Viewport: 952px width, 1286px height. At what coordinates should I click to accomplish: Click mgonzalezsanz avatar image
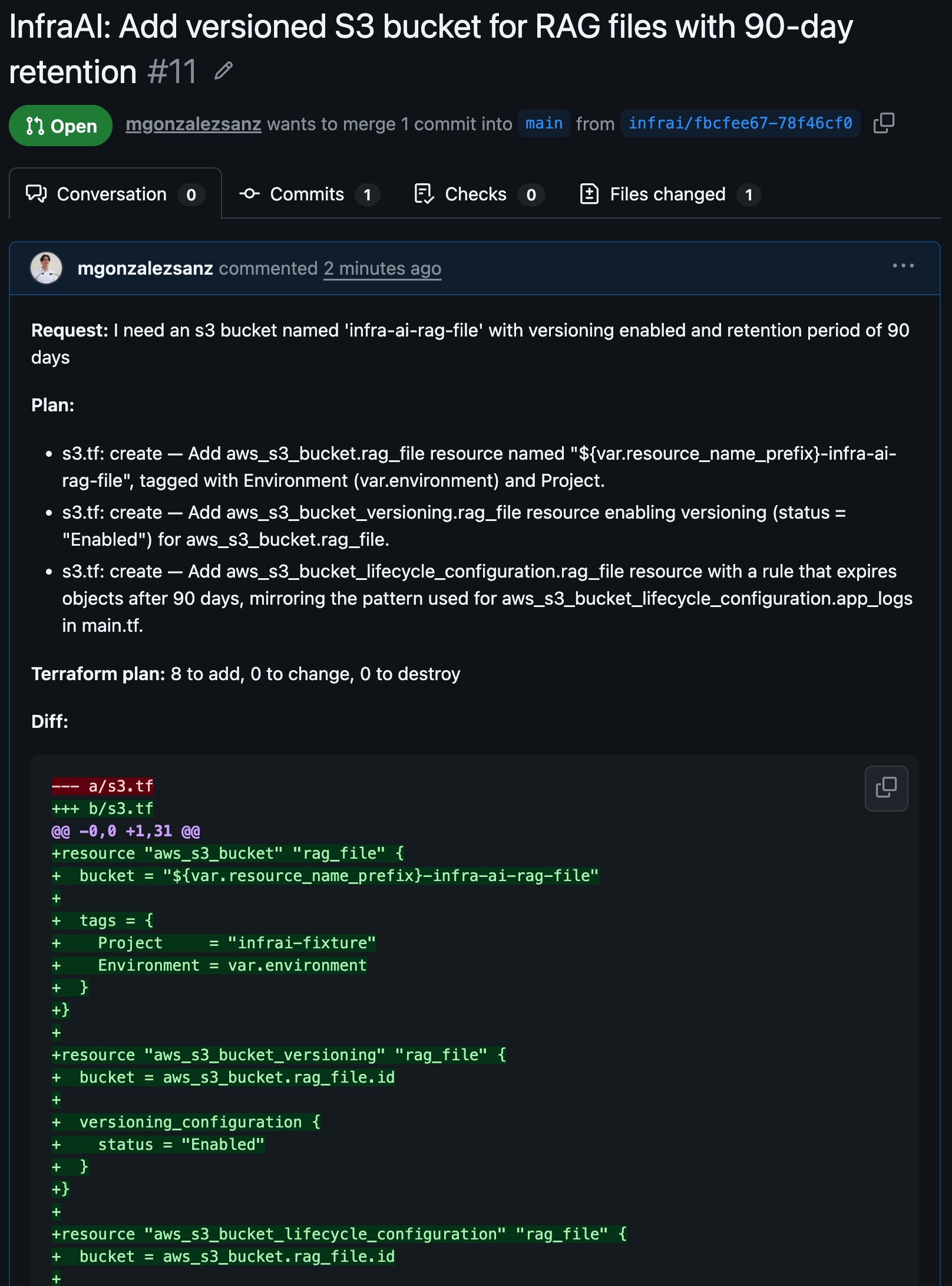pos(46,268)
